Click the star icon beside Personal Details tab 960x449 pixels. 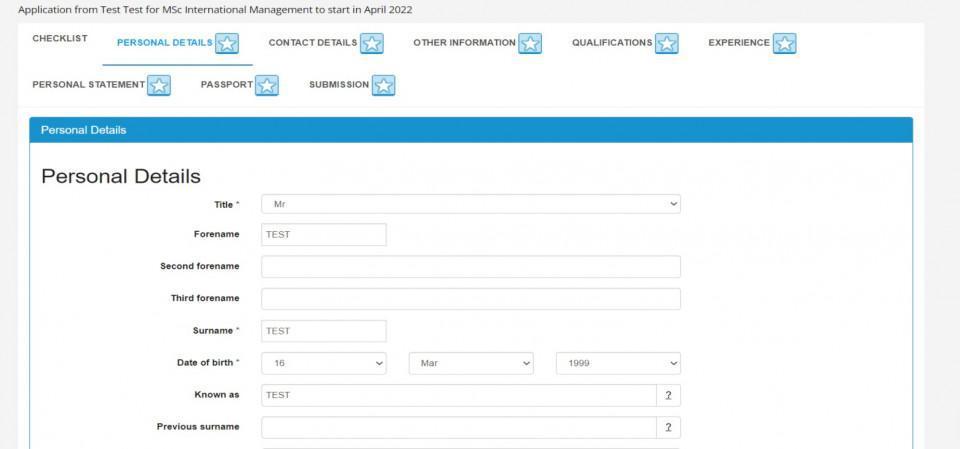(227, 43)
